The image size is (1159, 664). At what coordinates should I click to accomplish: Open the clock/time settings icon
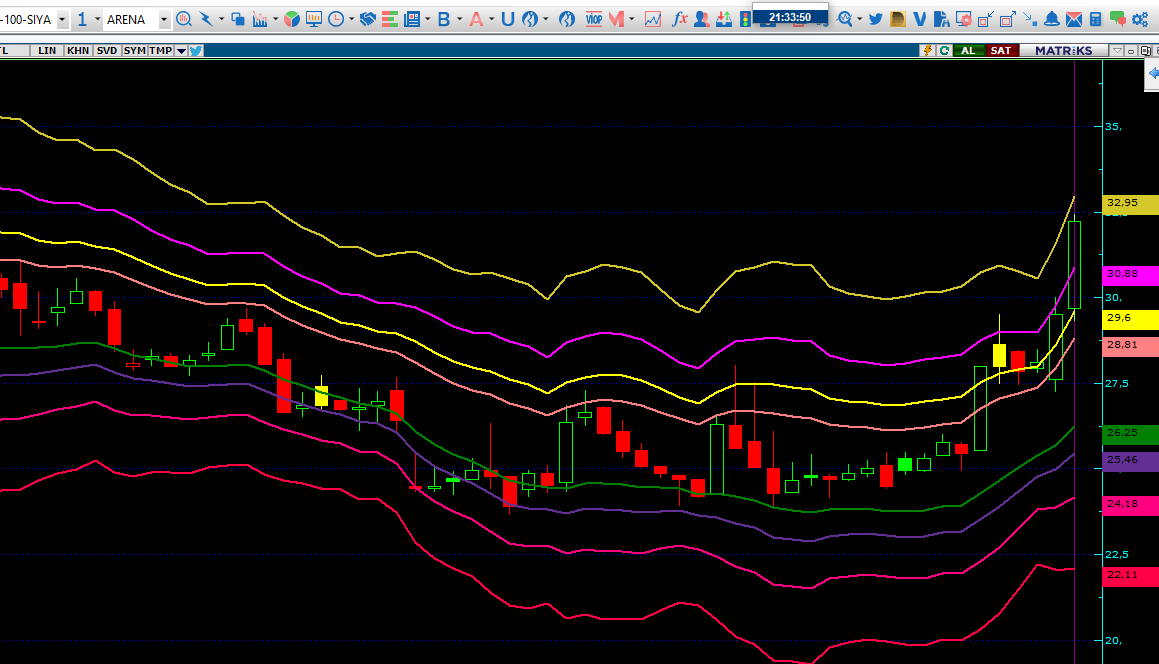pos(336,18)
